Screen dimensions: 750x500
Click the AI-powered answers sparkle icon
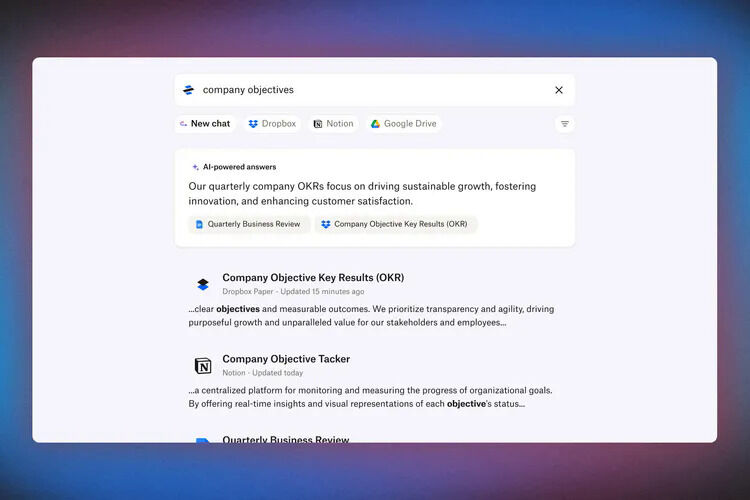click(x=195, y=167)
